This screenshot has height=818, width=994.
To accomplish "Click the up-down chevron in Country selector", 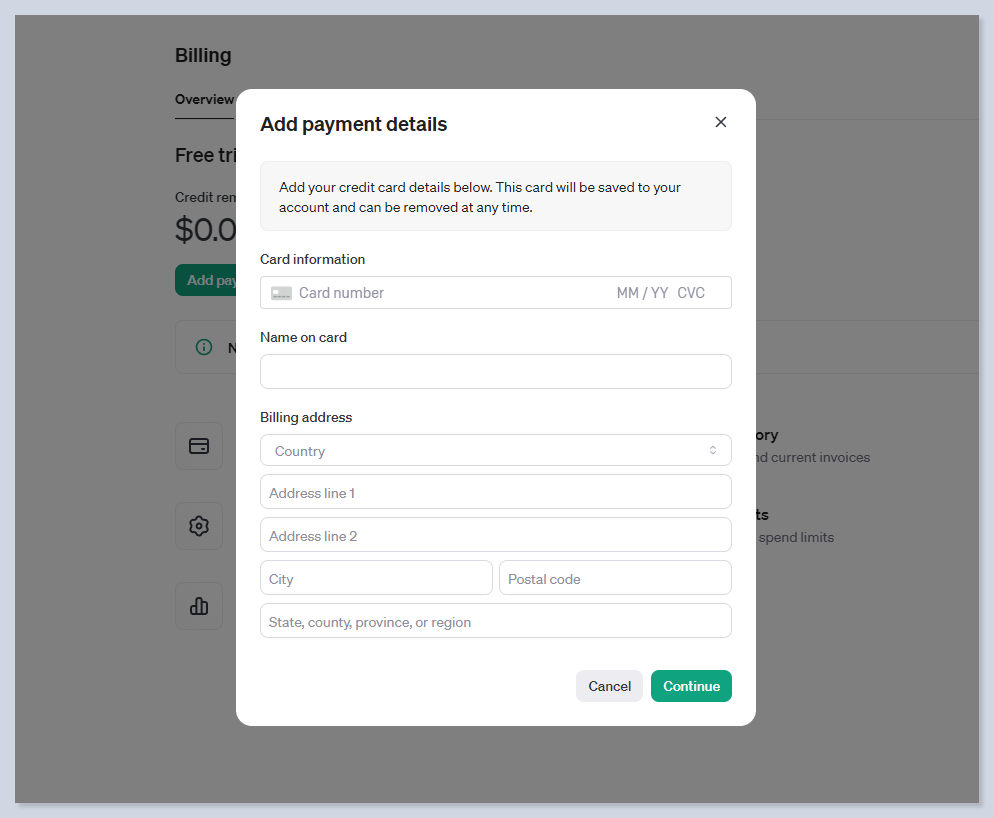I will click(x=713, y=451).
